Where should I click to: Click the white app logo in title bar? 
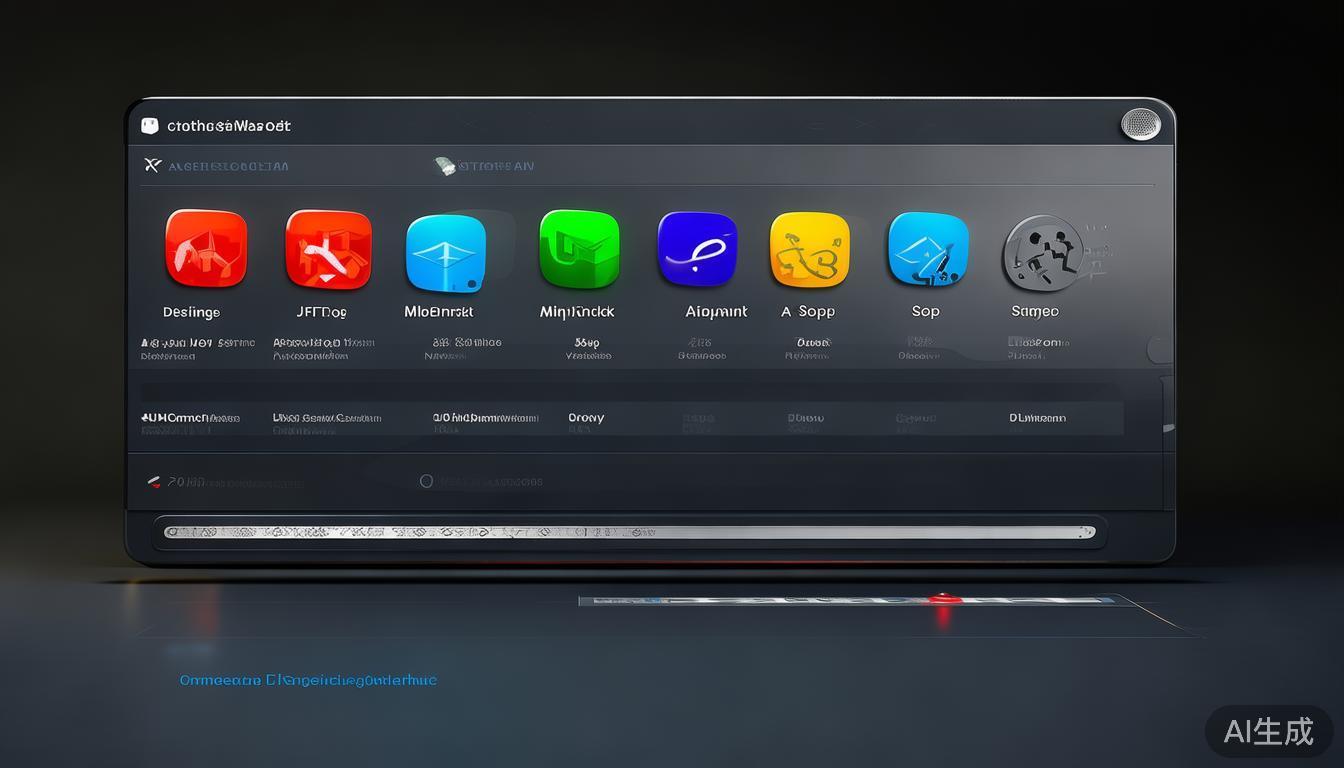pyautogui.click(x=150, y=126)
